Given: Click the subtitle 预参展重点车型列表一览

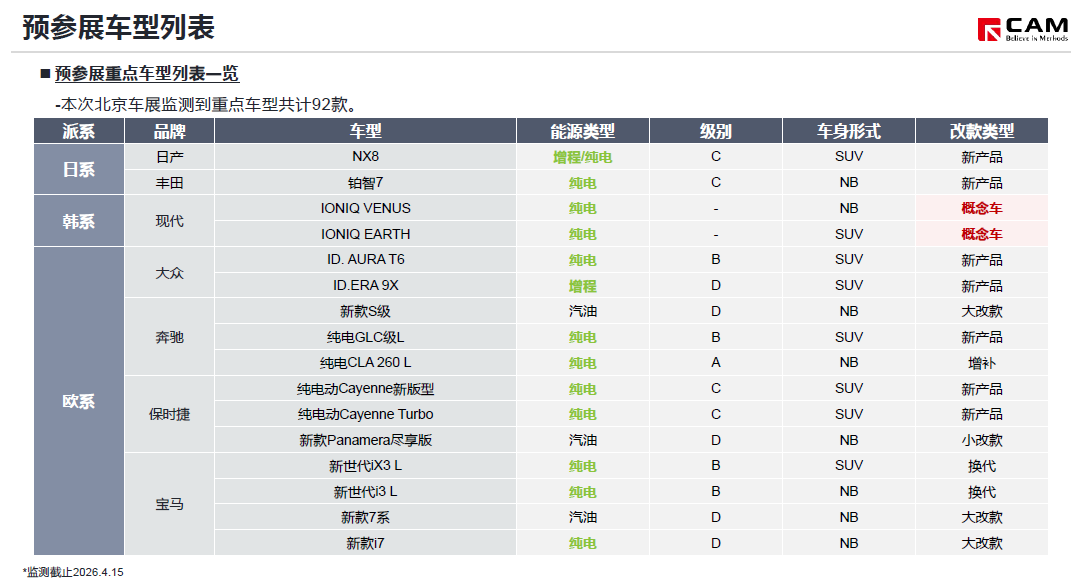Looking at the screenshot, I should pos(147,73).
